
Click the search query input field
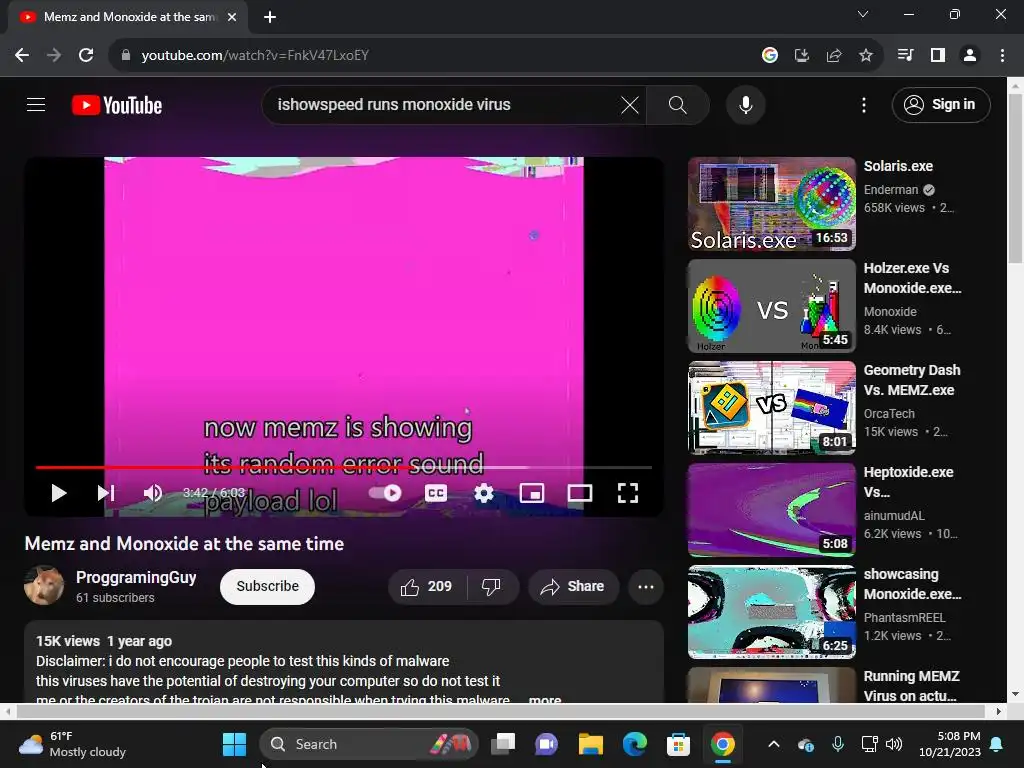[x=444, y=104]
